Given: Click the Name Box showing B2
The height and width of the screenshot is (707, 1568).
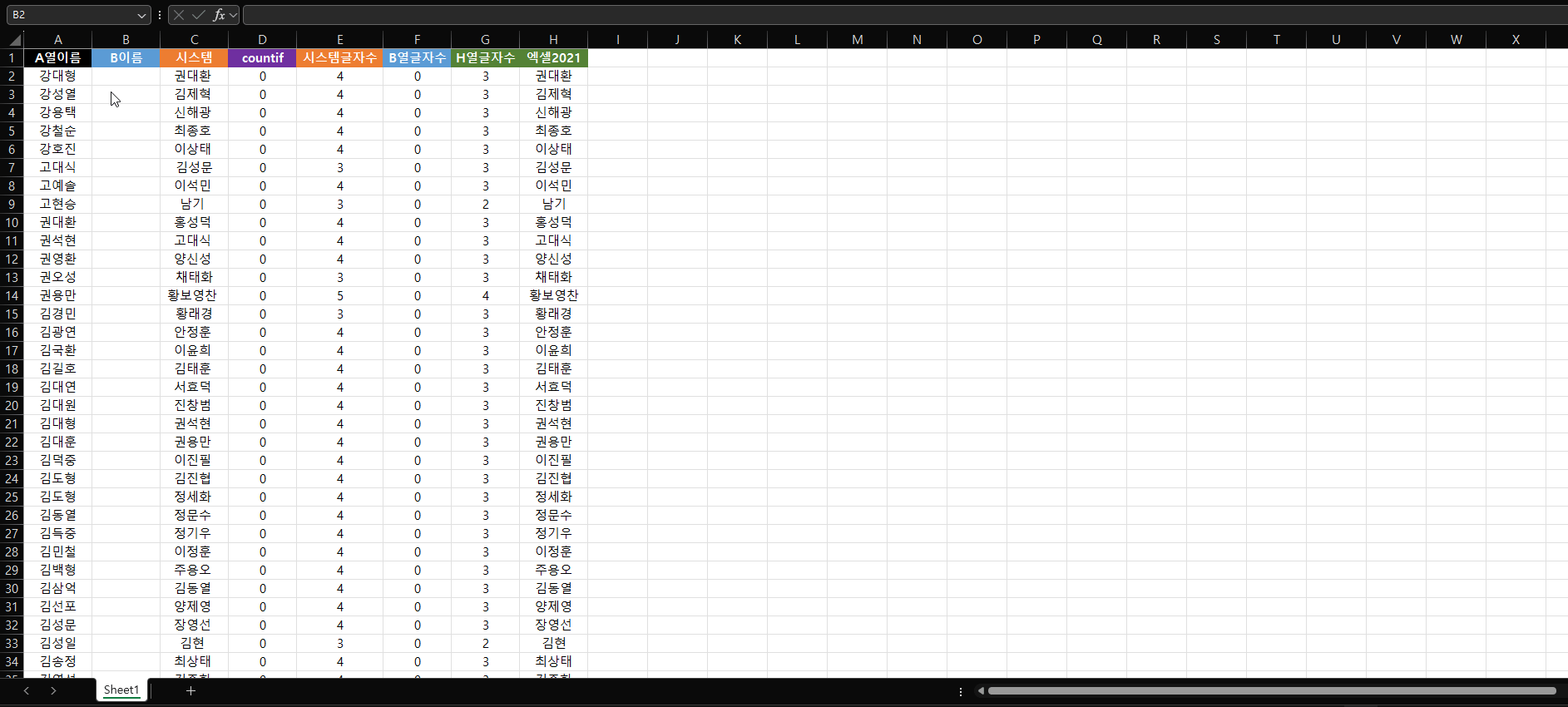Looking at the screenshot, I should [71, 15].
